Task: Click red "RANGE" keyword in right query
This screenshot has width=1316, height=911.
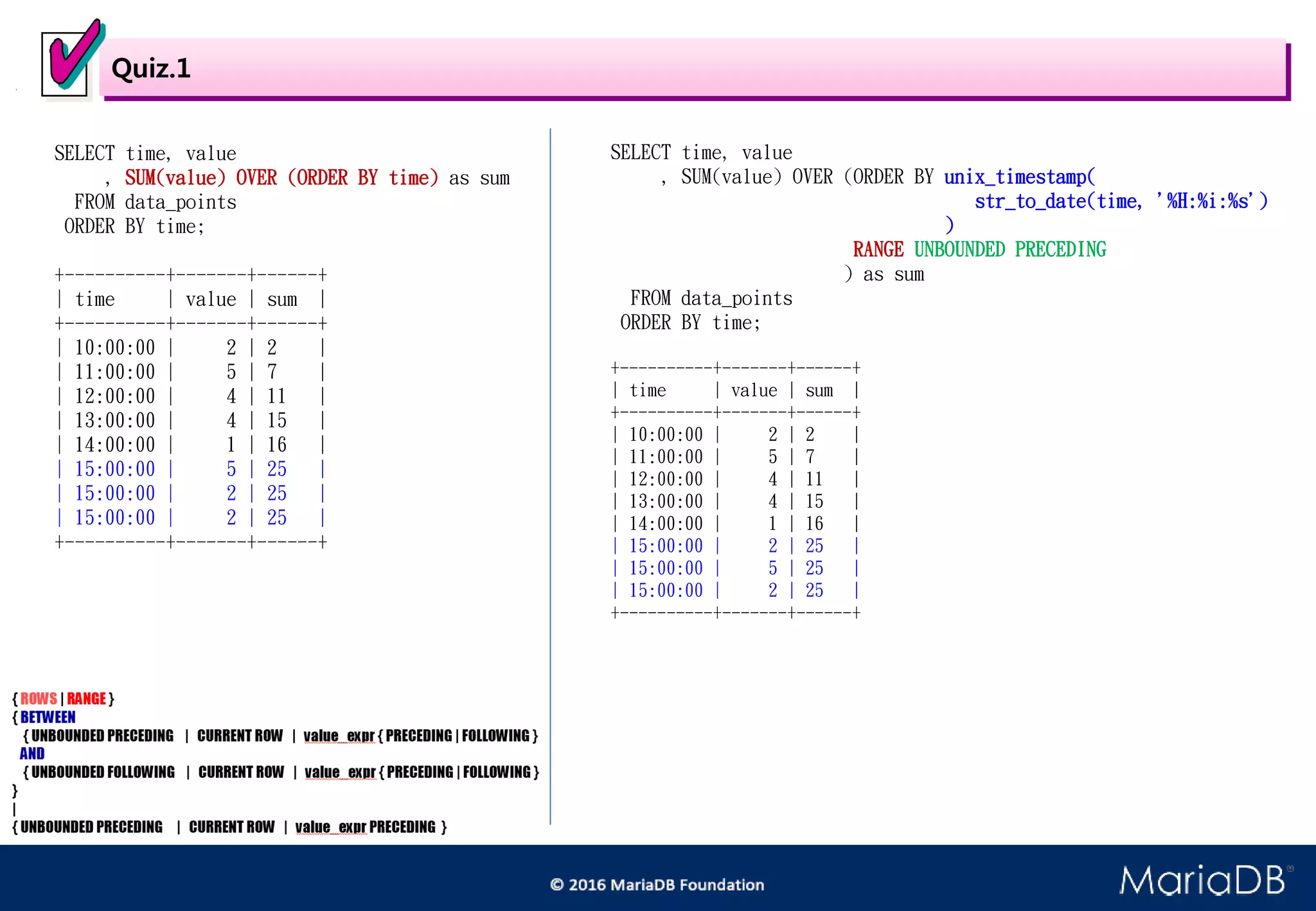Action: [878, 249]
